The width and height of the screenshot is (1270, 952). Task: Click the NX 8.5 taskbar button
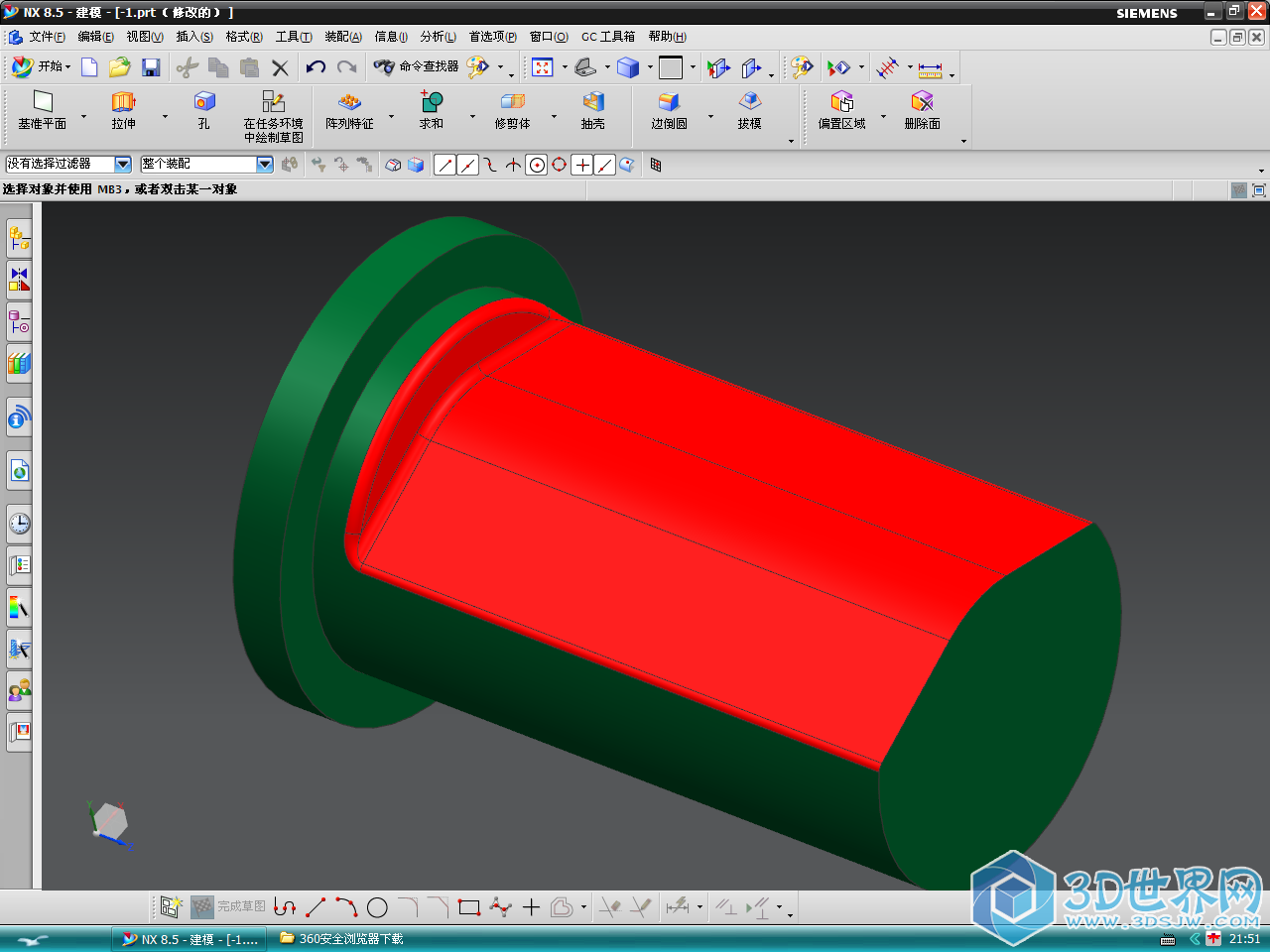pyautogui.click(x=189, y=939)
